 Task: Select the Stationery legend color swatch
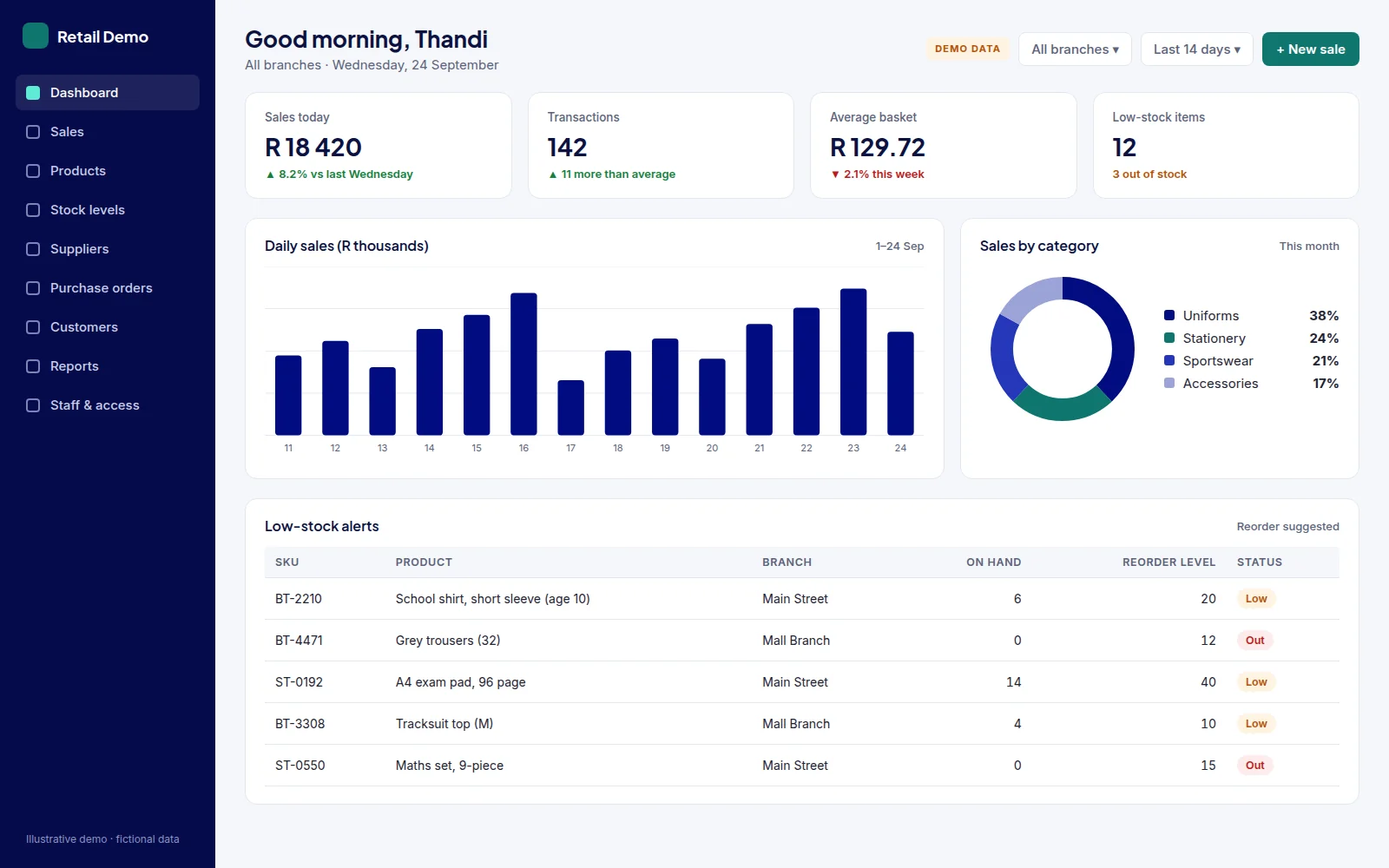[1169, 338]
